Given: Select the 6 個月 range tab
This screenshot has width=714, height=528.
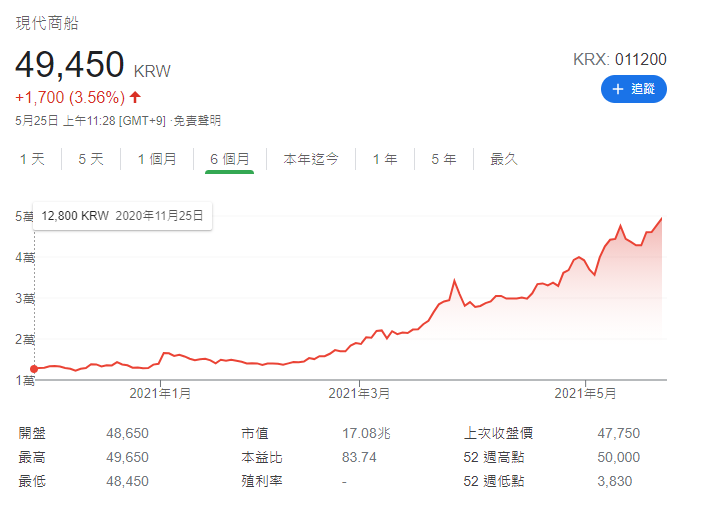Looking at the screenshot, I should click(x=230, y=159).
